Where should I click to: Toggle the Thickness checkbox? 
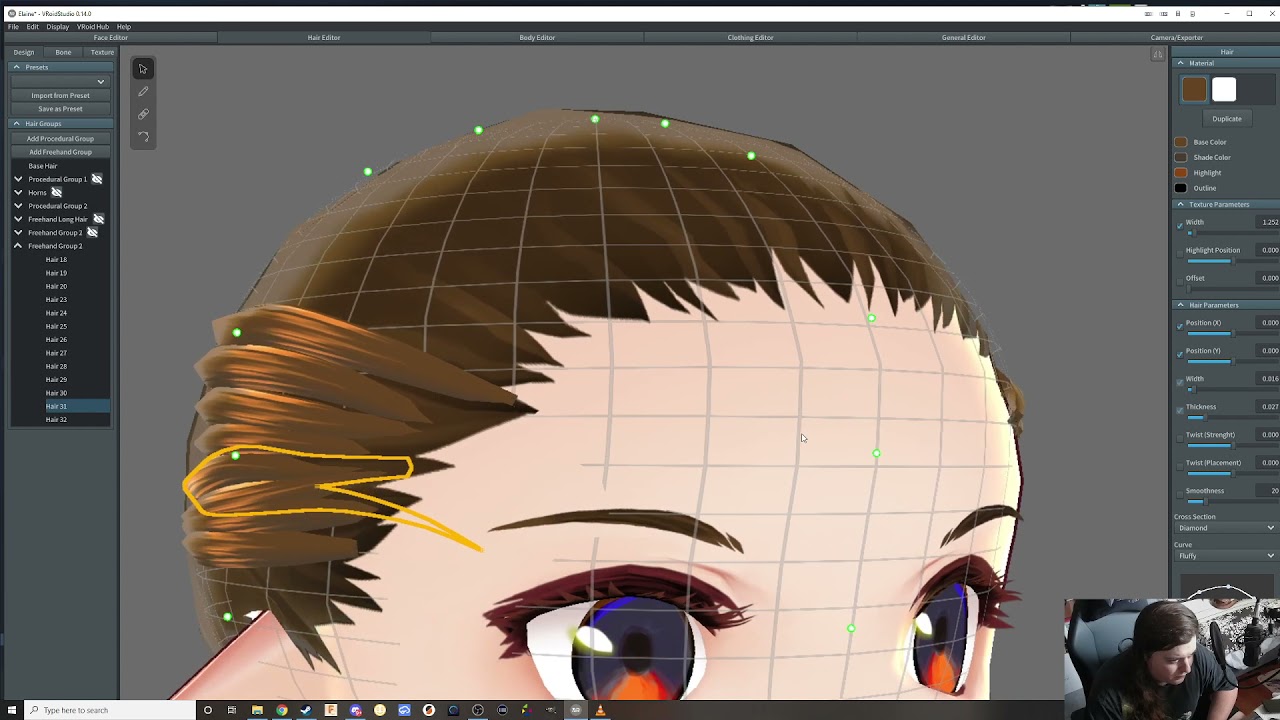pos(1180,410)
